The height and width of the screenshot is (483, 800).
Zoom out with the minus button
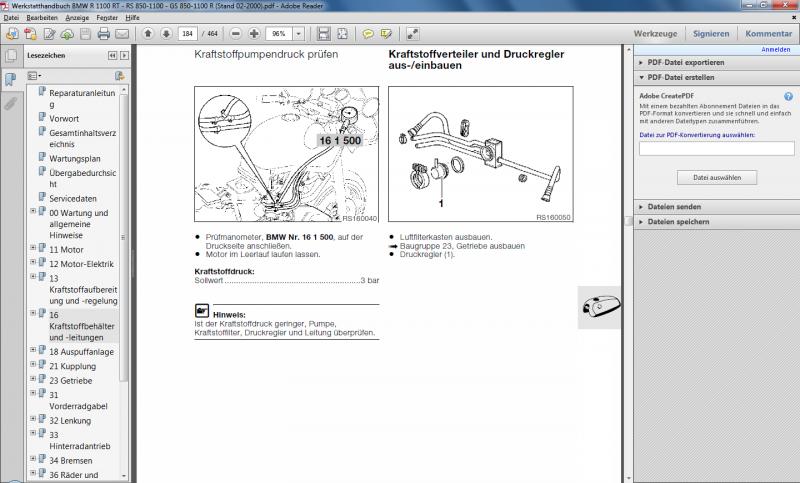pyautogui.click(x=235, y=33)
